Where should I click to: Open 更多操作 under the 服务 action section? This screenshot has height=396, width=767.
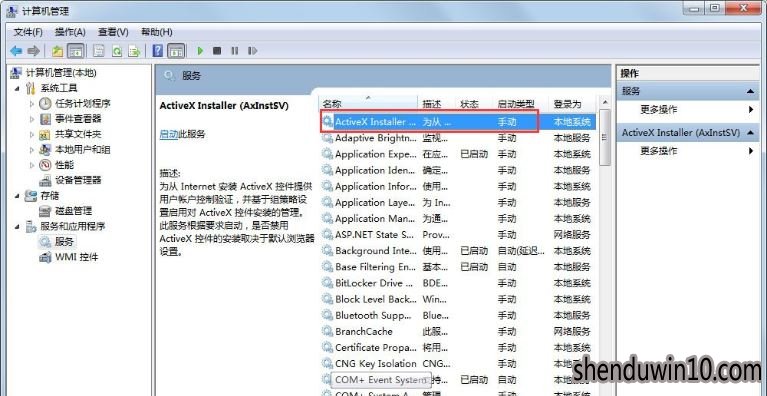(658, 110)
